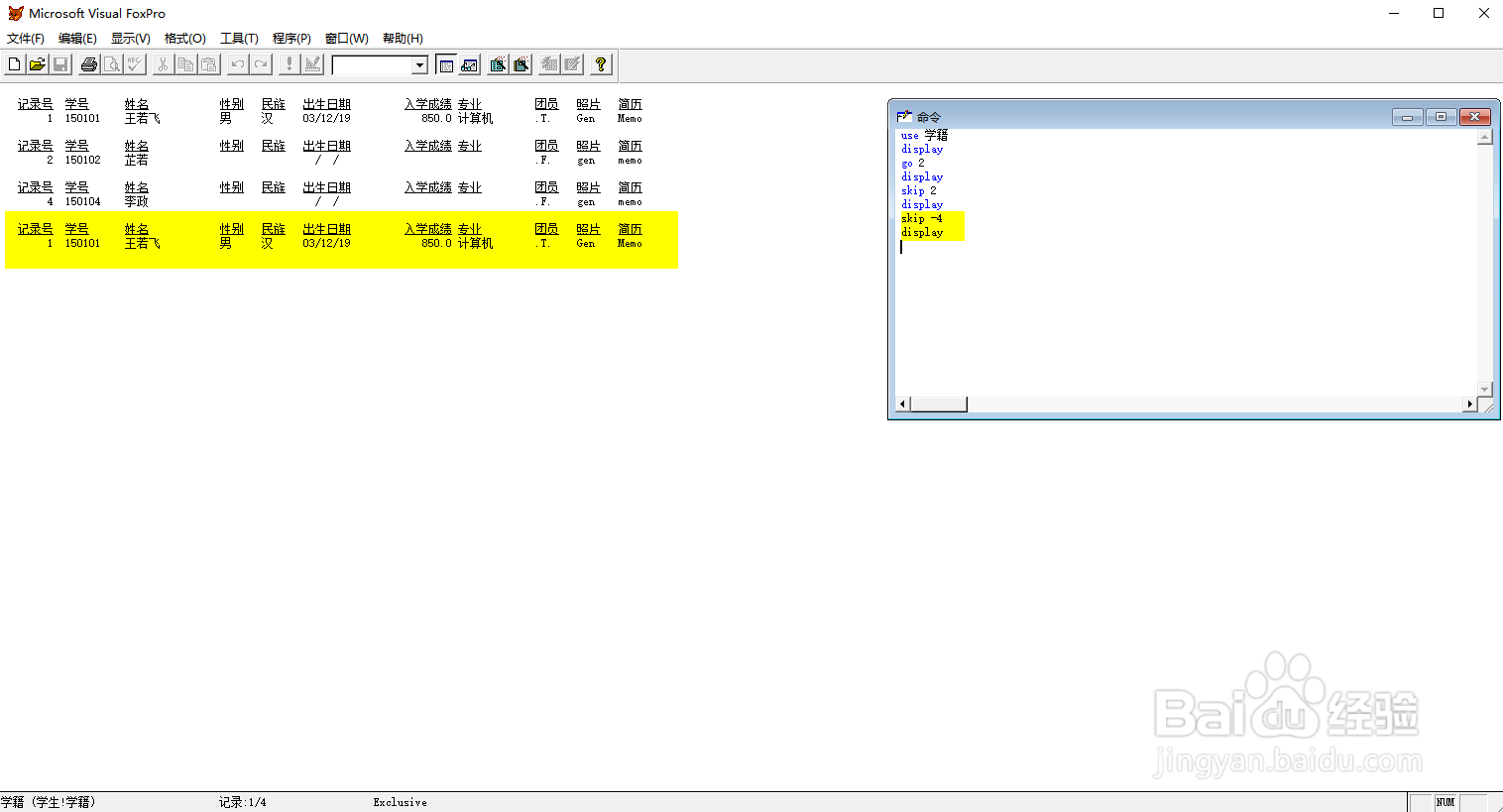This screenshot has width=1503, height=812.
Task: Print using the printer toolbar icon
Action: pyautogui.click(x=89, y=64)
